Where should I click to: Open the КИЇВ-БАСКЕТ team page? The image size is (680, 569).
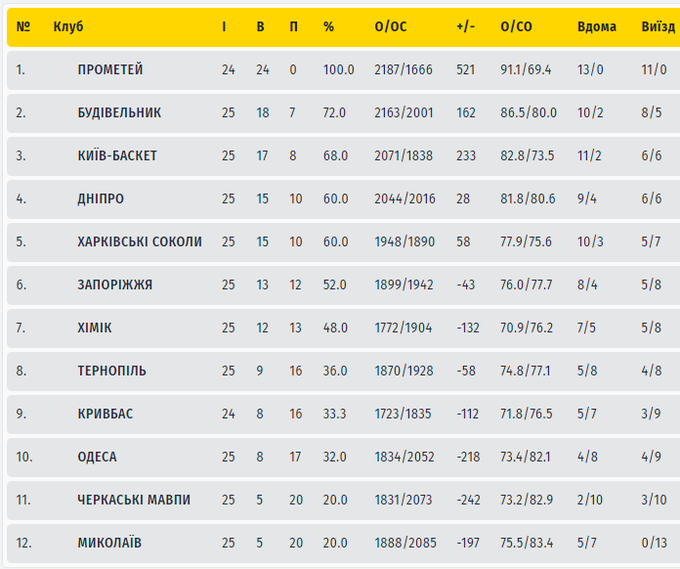pos(117,156)
